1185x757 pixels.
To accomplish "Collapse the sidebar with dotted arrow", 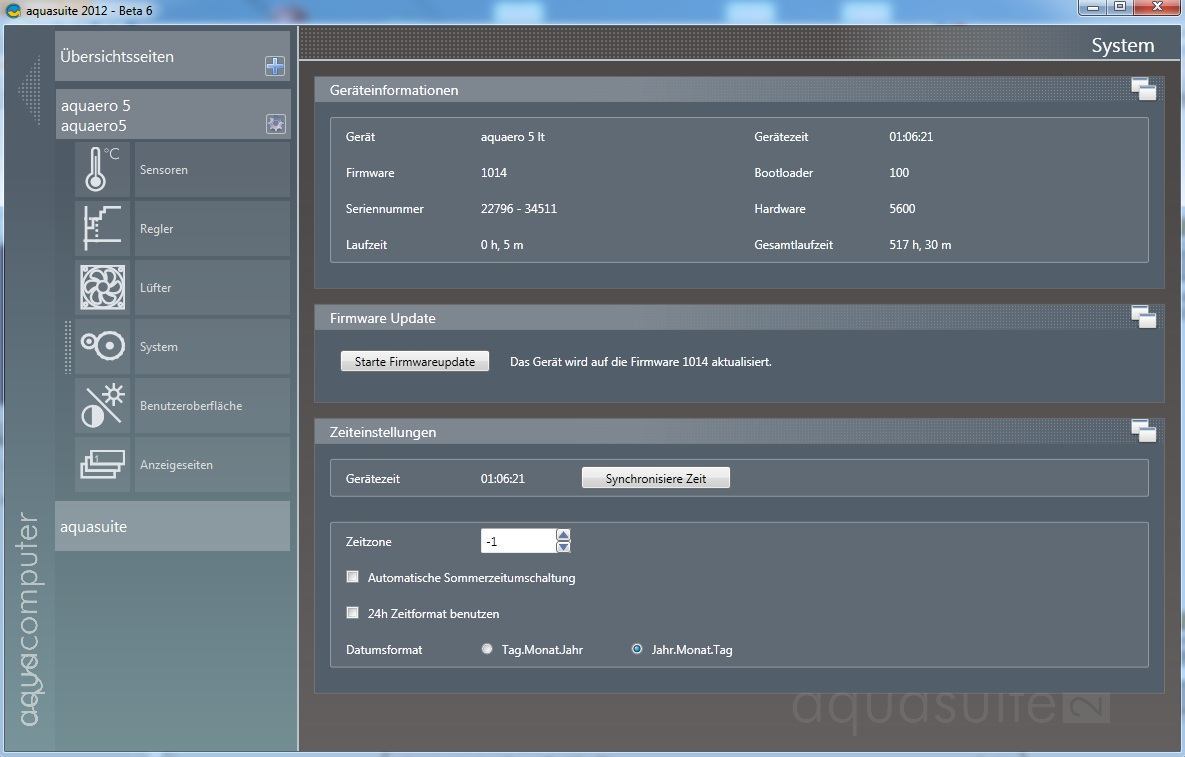I will pyautogui.click(x=29, y=91).
